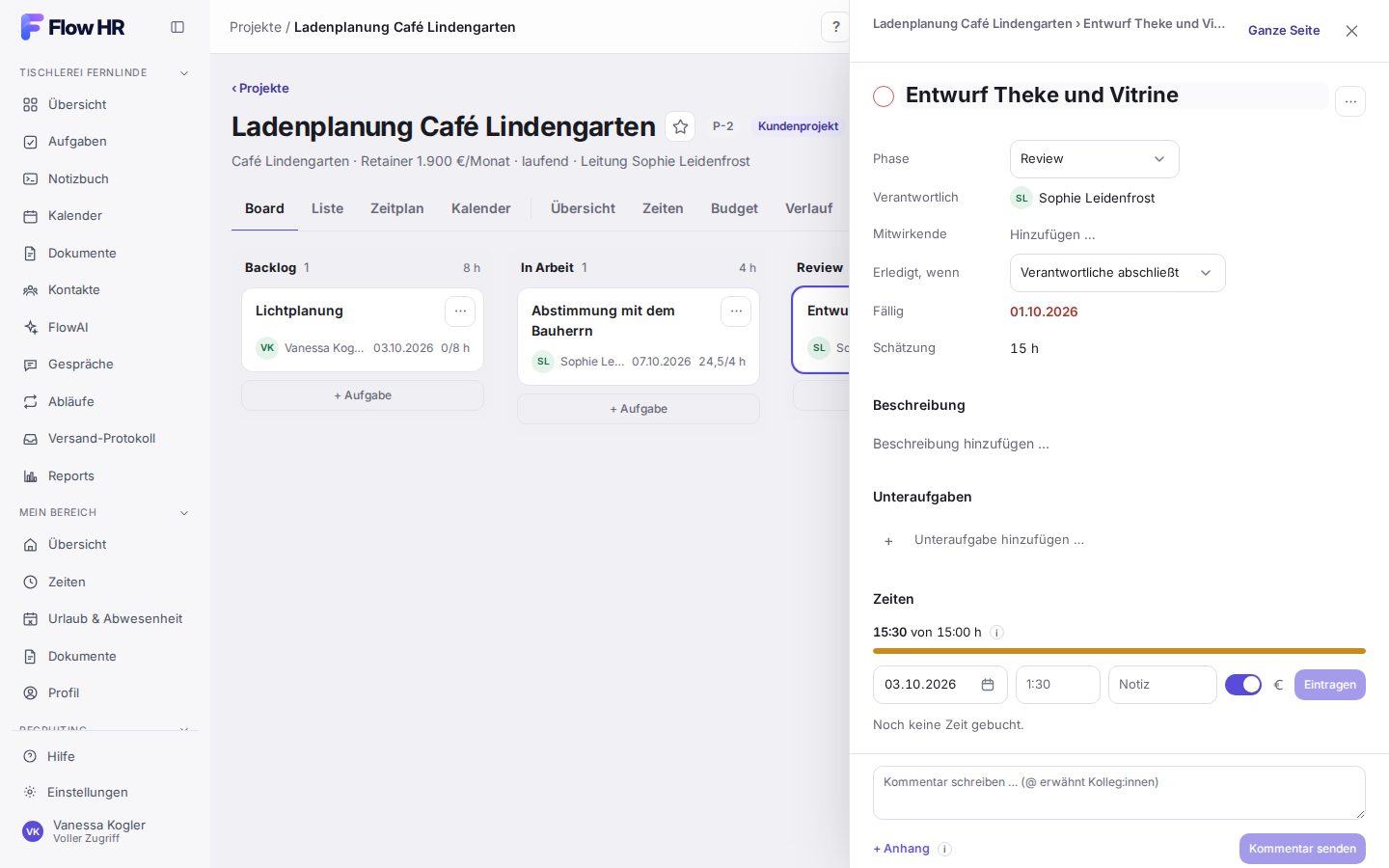Open Urlaub & Abwesenheit
The width and height of the screenshot is (1389, 868).
[105, 619]
